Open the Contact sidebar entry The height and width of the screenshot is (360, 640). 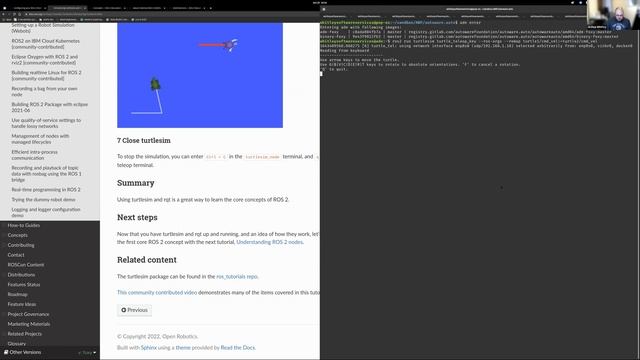point(16,255)
